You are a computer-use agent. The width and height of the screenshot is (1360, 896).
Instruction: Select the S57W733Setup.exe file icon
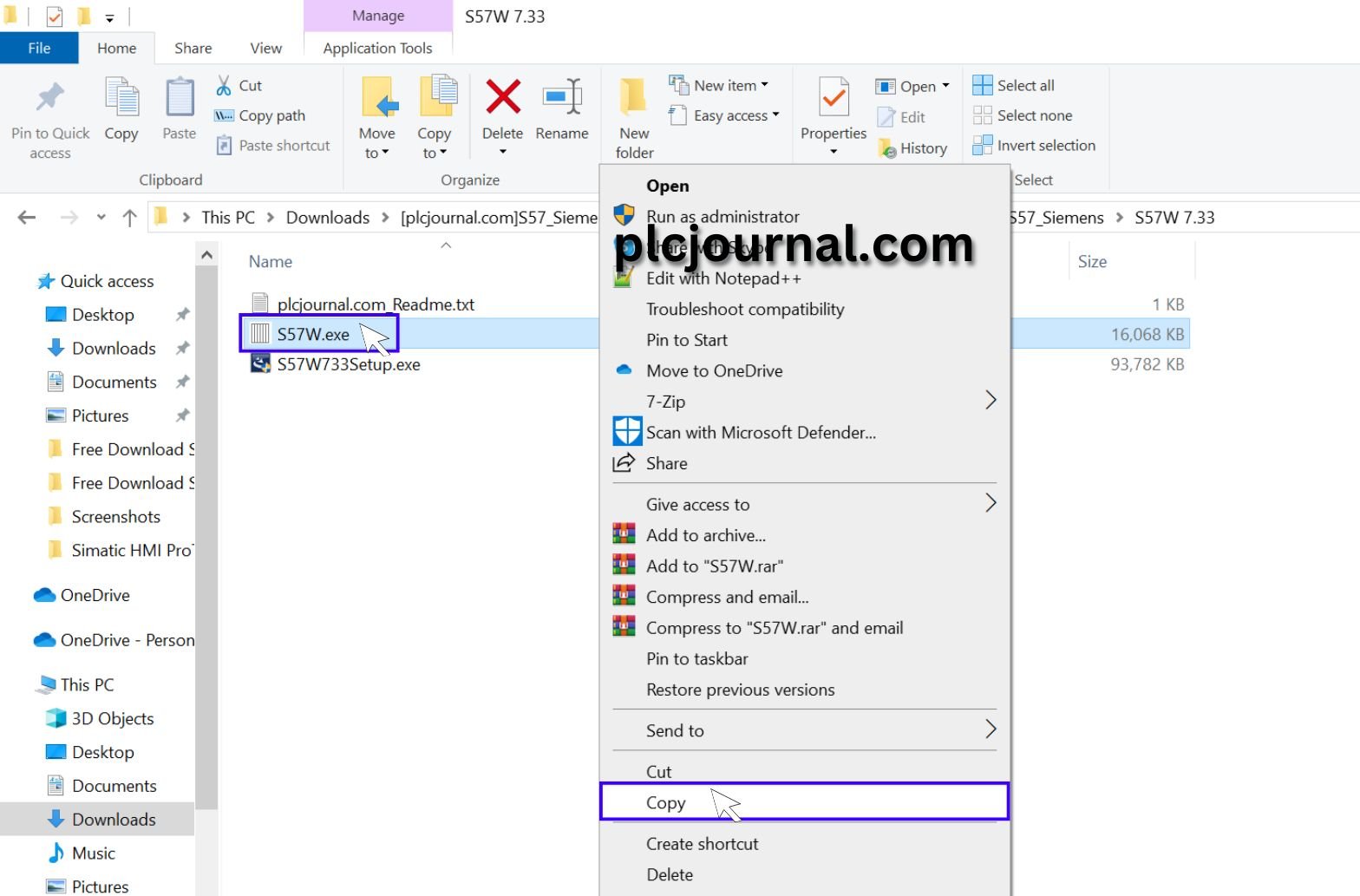coord(260,364)
